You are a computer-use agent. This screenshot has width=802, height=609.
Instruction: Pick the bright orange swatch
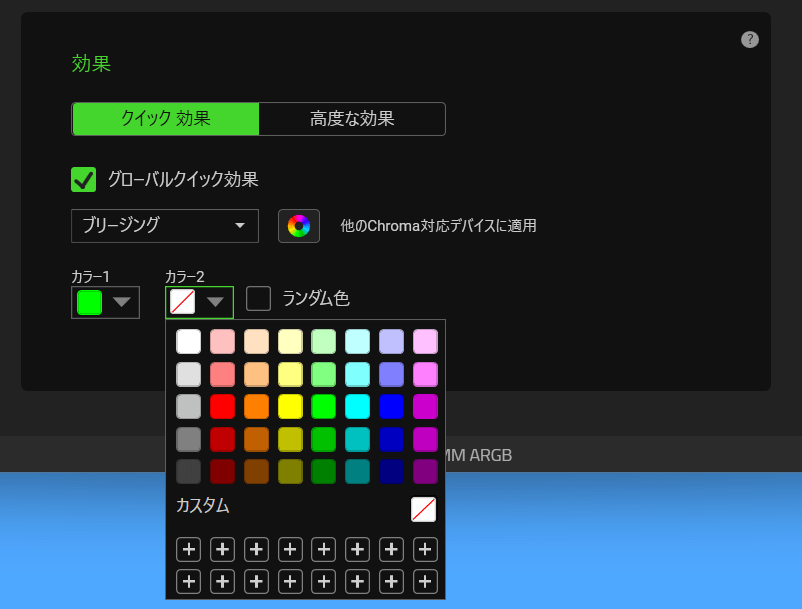[x=256, y=407]
